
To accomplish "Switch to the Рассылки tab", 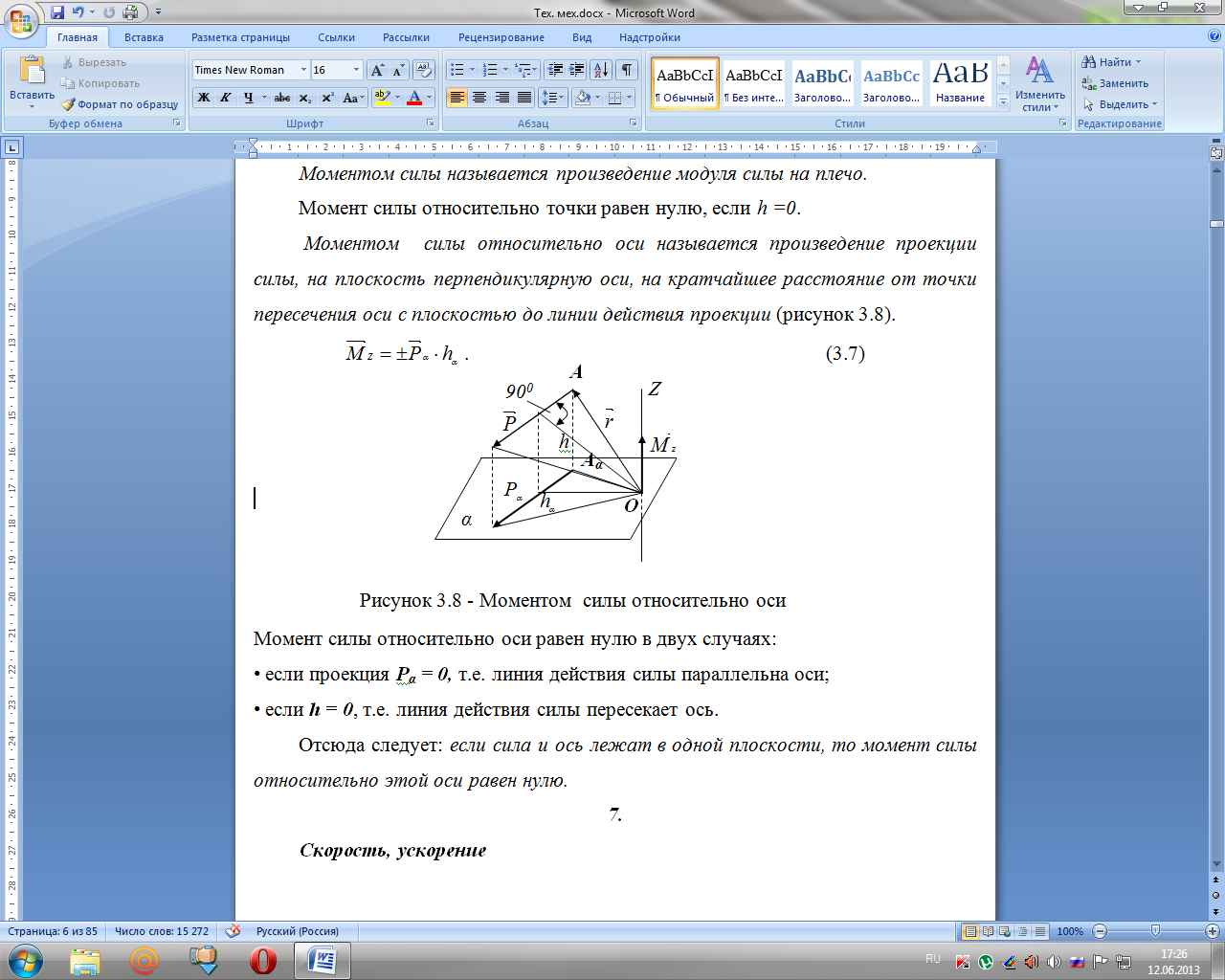I will 406,37.
